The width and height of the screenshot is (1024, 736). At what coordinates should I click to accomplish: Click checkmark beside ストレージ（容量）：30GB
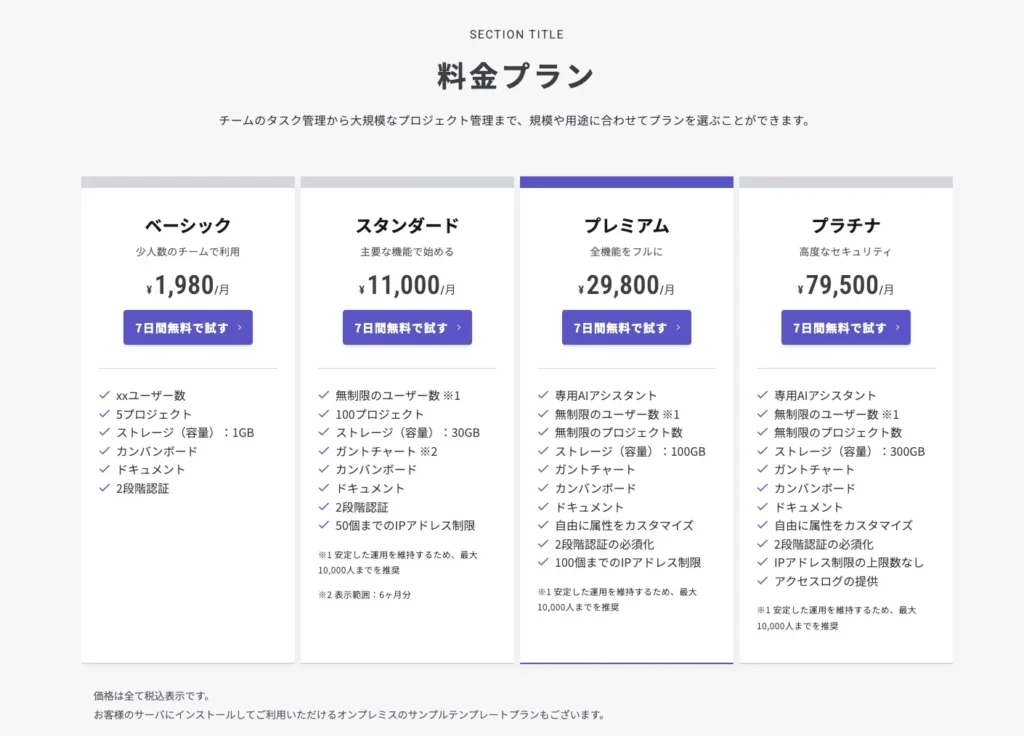(323, 432)
